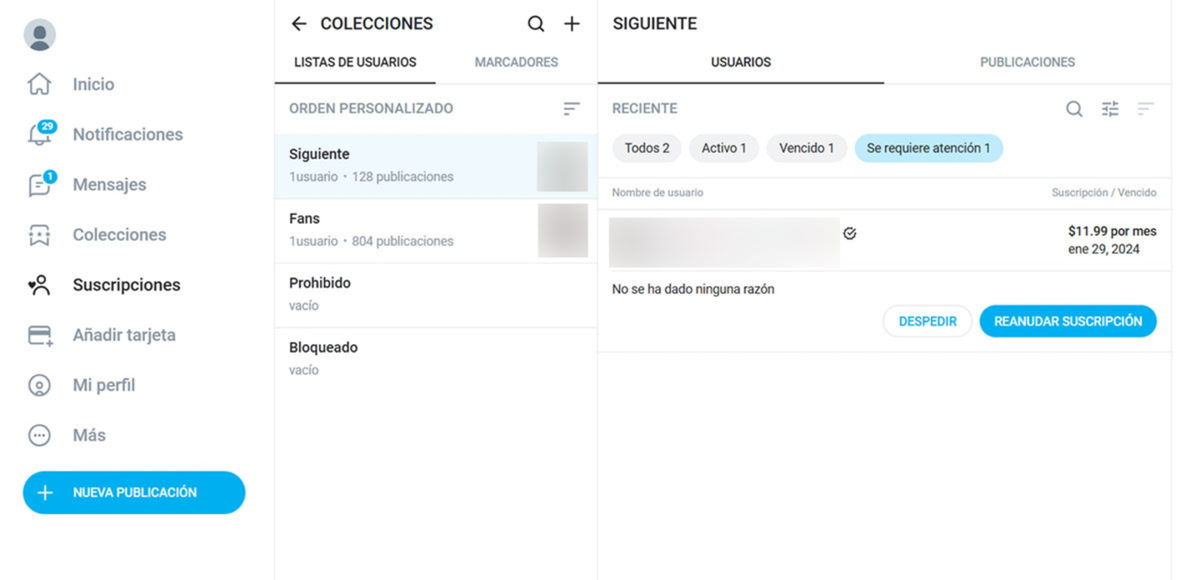Viewport: 1200px width, 580px height.
Task: Open the Mensajes chat icon
Action: [38, 184]
